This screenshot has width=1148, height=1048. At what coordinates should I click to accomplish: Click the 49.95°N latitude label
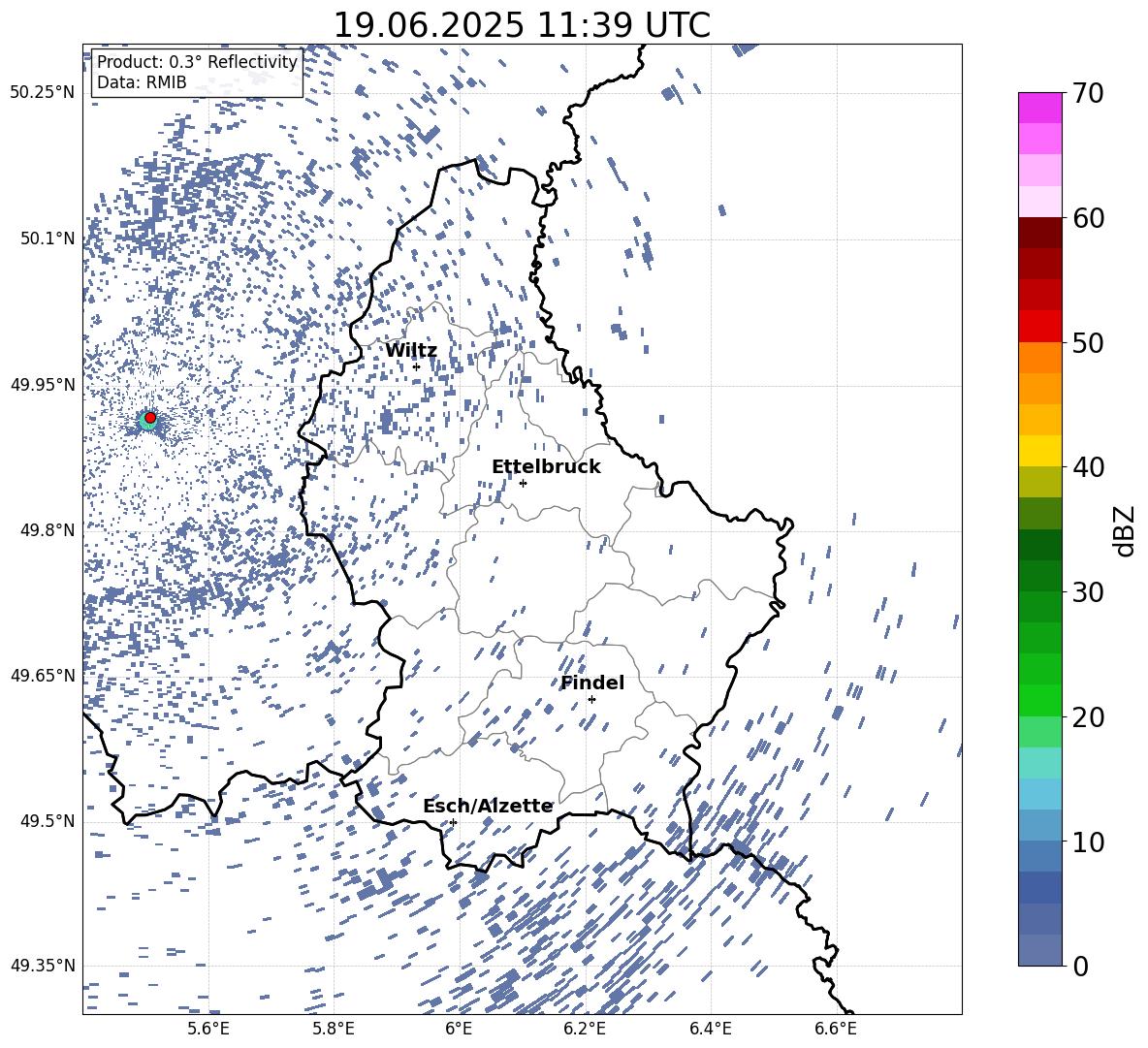(43, 384)
